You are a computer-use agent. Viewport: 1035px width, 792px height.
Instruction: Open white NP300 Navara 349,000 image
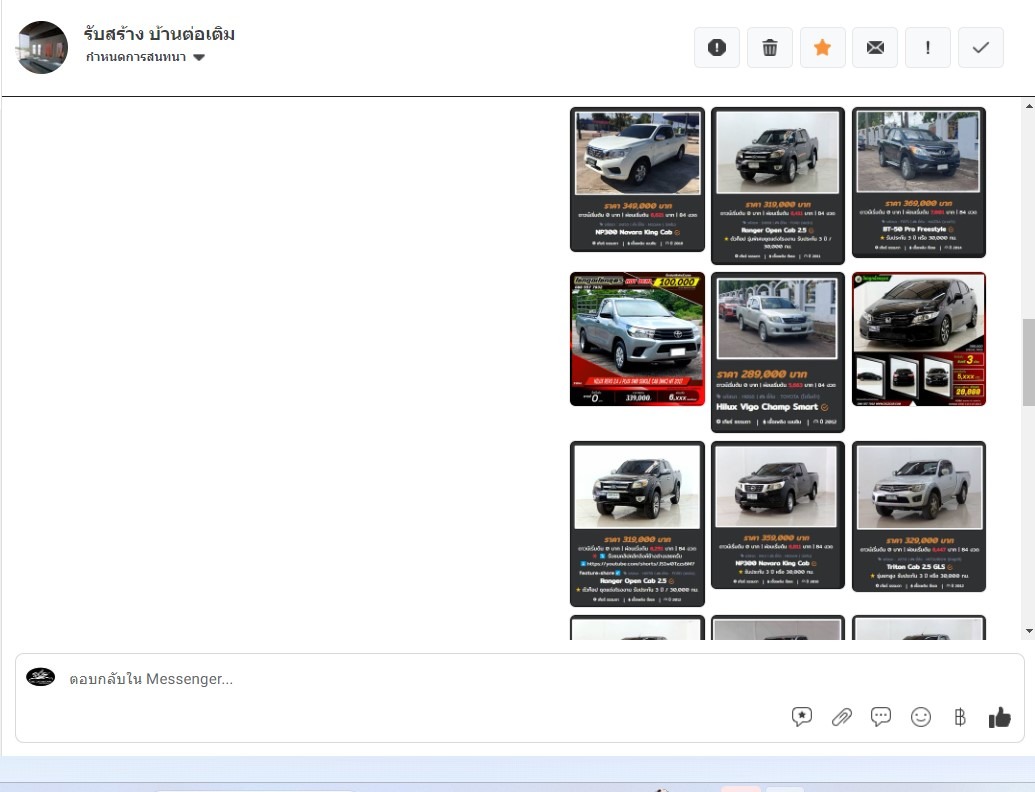pyautogui.click(x=637, y=180)
